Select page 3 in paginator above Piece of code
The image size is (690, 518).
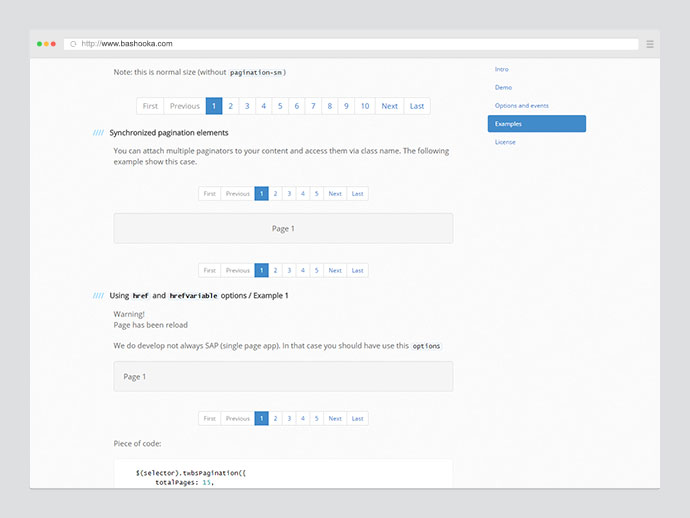289,419
